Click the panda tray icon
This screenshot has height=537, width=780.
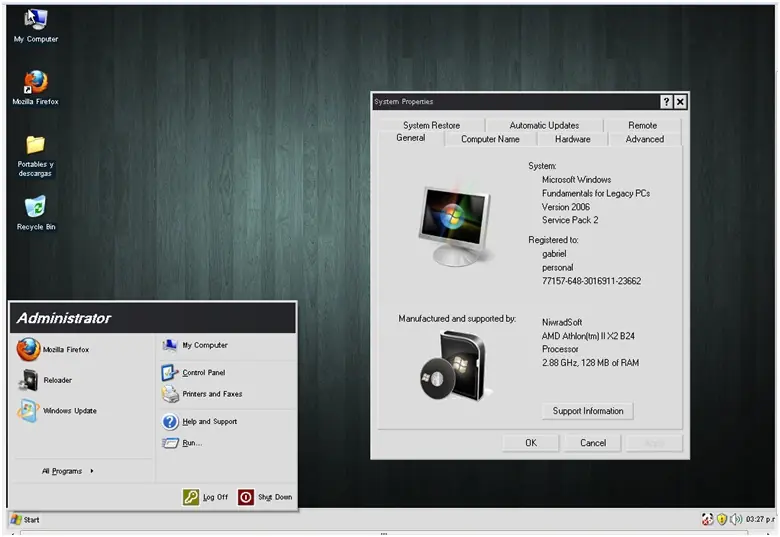coord(707,520)
